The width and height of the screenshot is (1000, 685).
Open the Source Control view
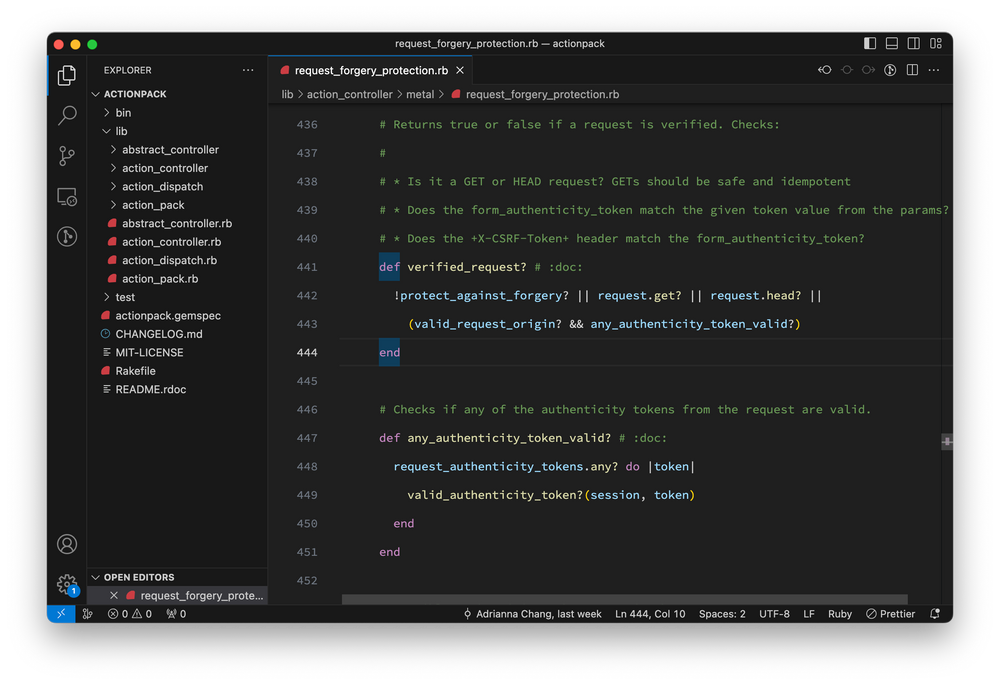(x=67, y=156)
